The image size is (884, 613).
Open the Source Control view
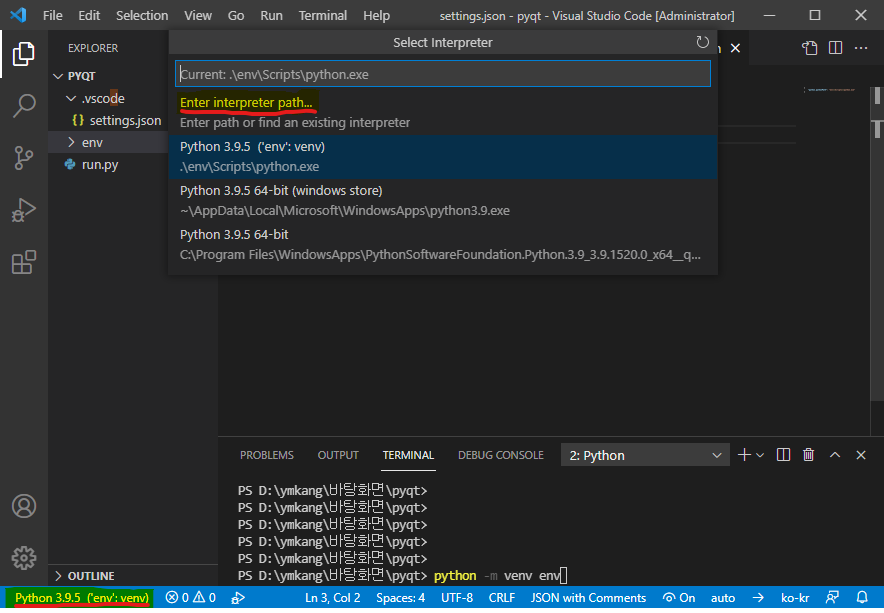tap(24, 158)
